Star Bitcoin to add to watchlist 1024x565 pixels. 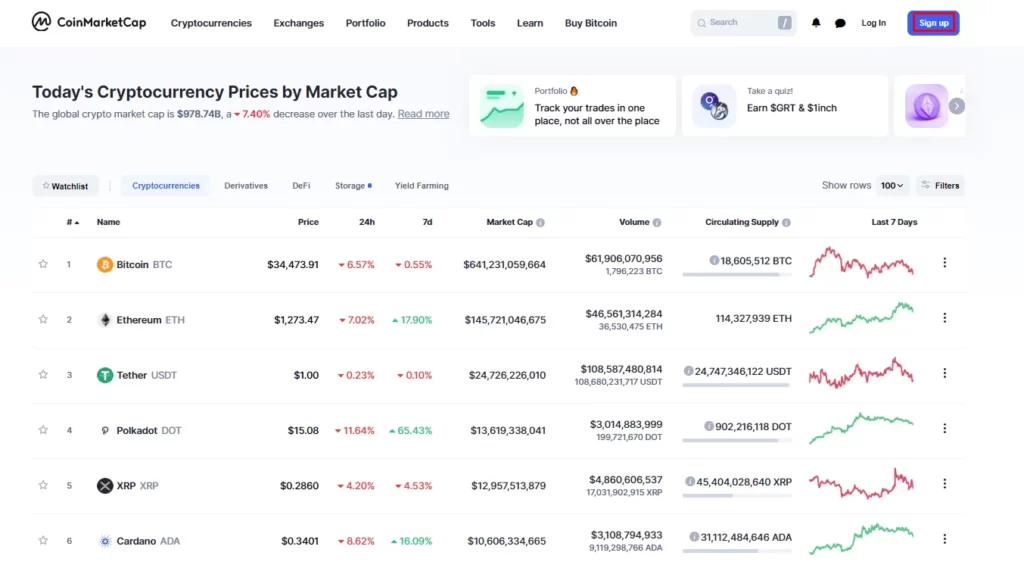click(x=43, y=264)
